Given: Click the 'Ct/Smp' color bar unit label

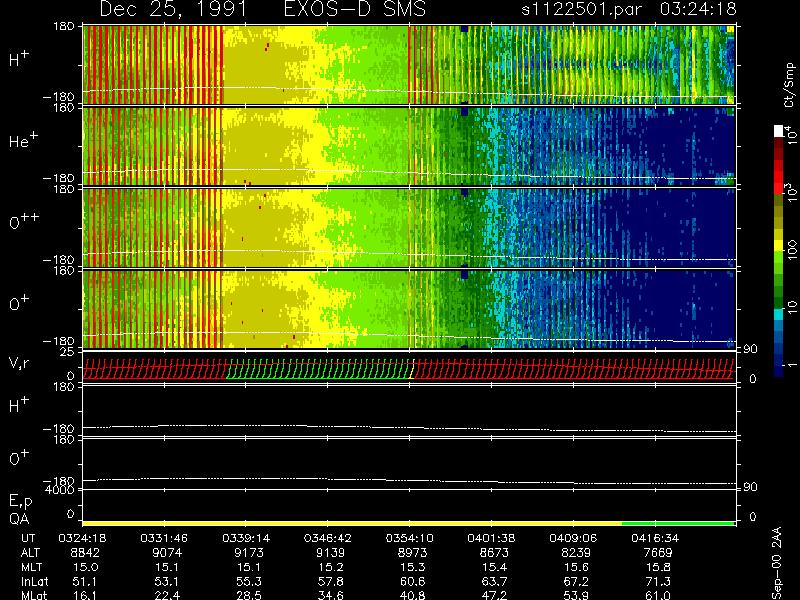Looking at the screenshot, I should click(790, 85).
